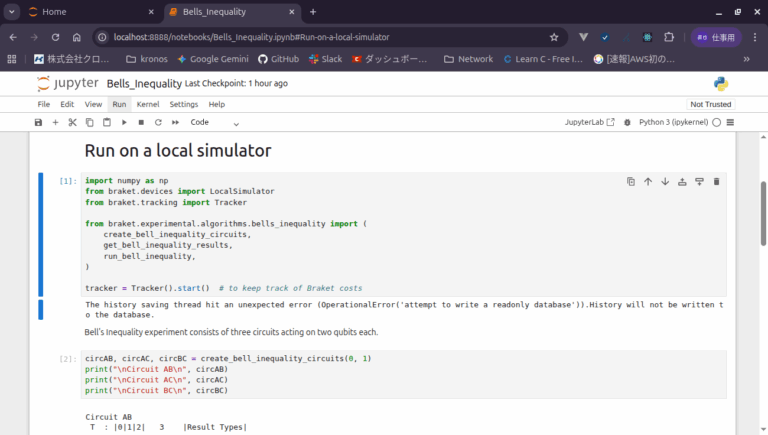Open the Learn C bookmark
The height and width of the screenshot is (435, 768).
pos(543,59)
